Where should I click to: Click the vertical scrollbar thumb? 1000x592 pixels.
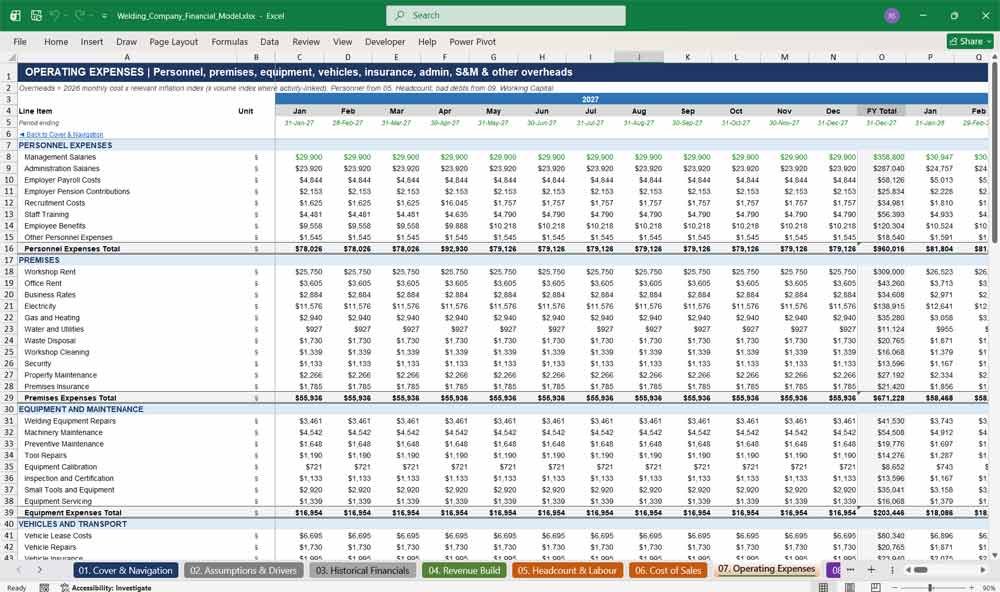point(994,152)
